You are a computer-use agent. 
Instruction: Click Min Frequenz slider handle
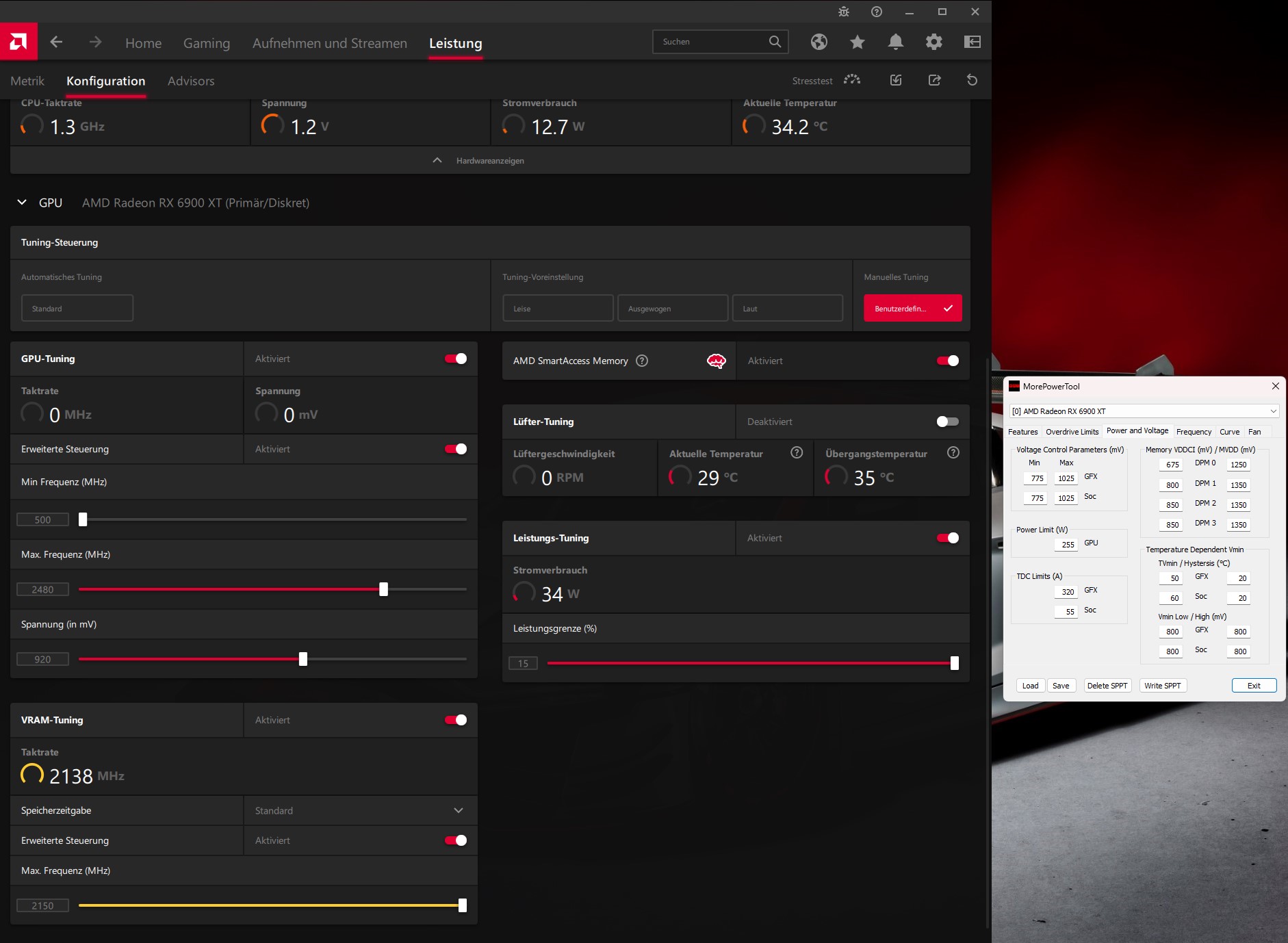pyautogui.click(x=83, y=519)
